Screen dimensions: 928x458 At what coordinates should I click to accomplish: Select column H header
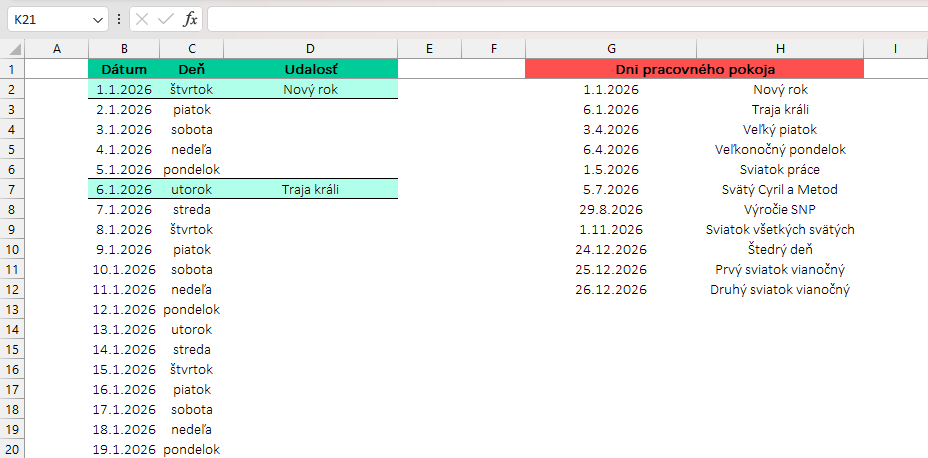779,49
